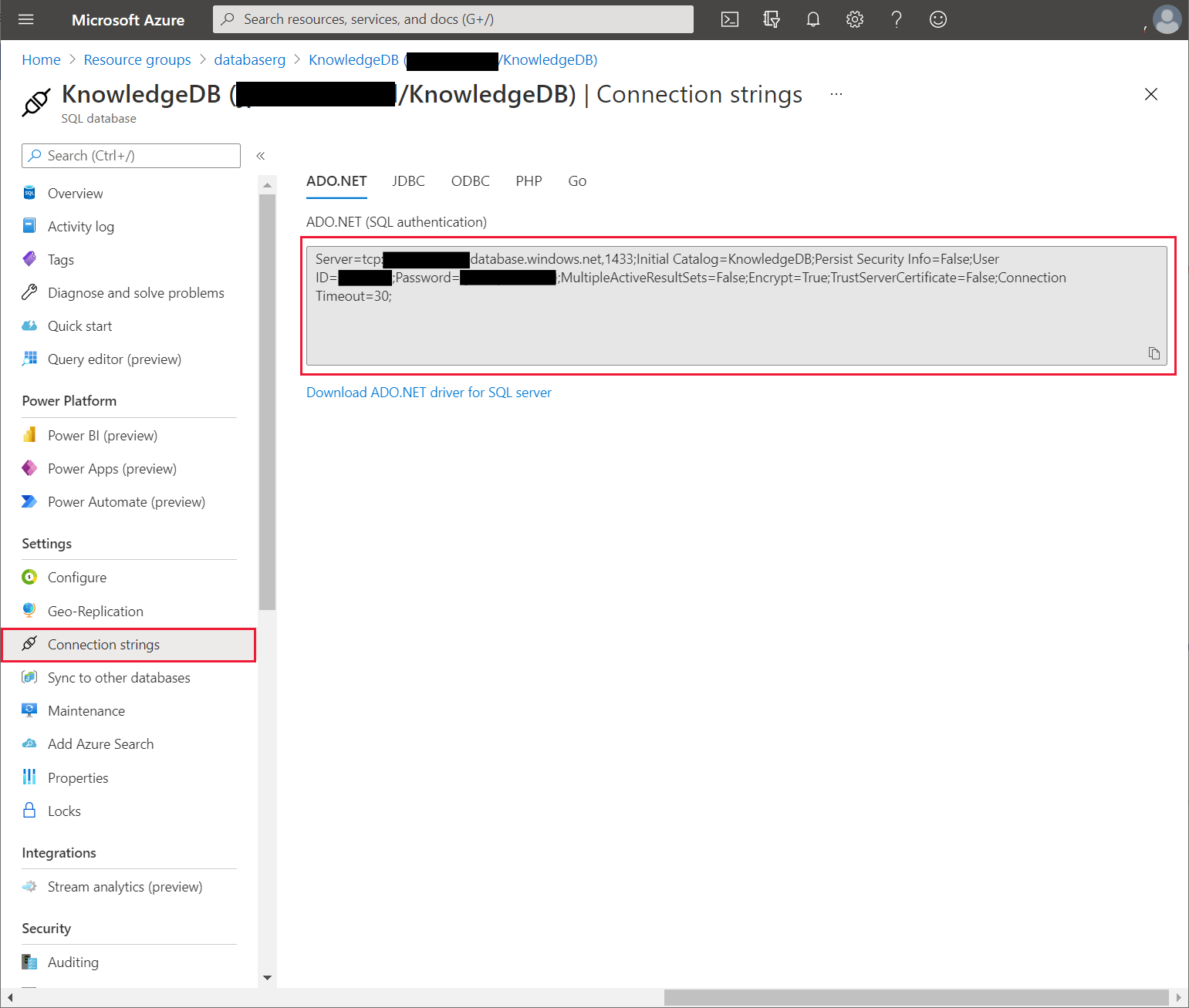Click Download ADO.NET driver for SQL server
This screenshot has height=1008, width=1189.
click(x=429, y=393)
